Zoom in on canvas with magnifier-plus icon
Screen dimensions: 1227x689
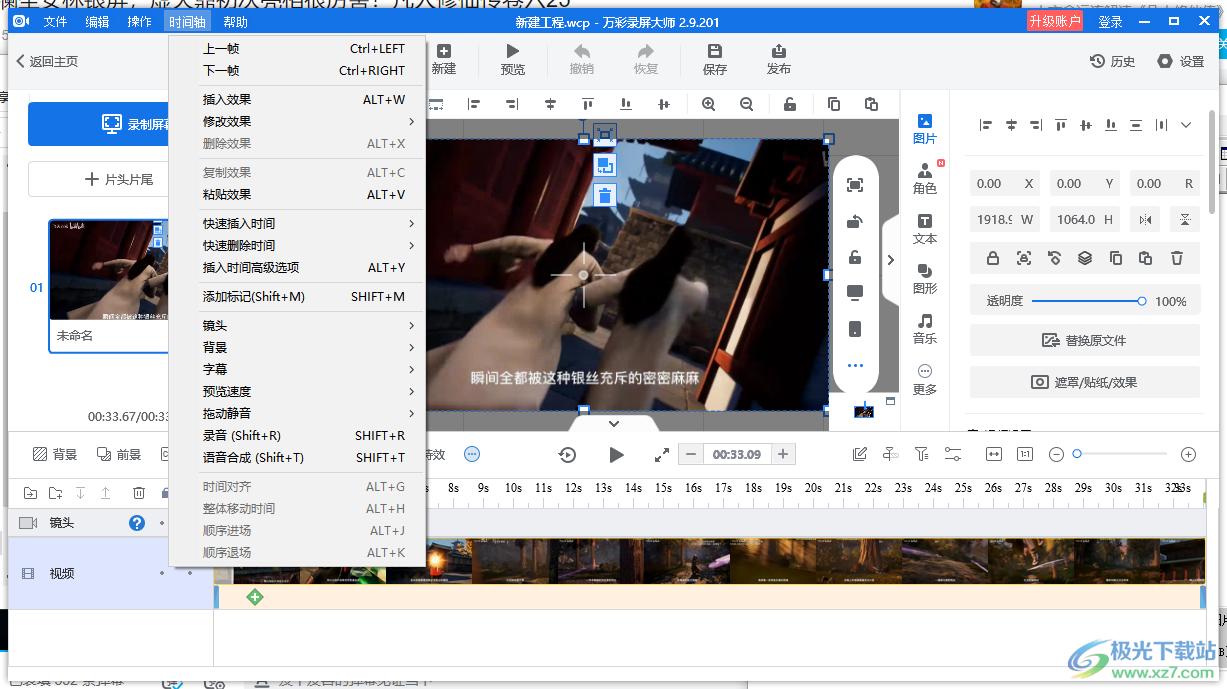pos(708,104)
